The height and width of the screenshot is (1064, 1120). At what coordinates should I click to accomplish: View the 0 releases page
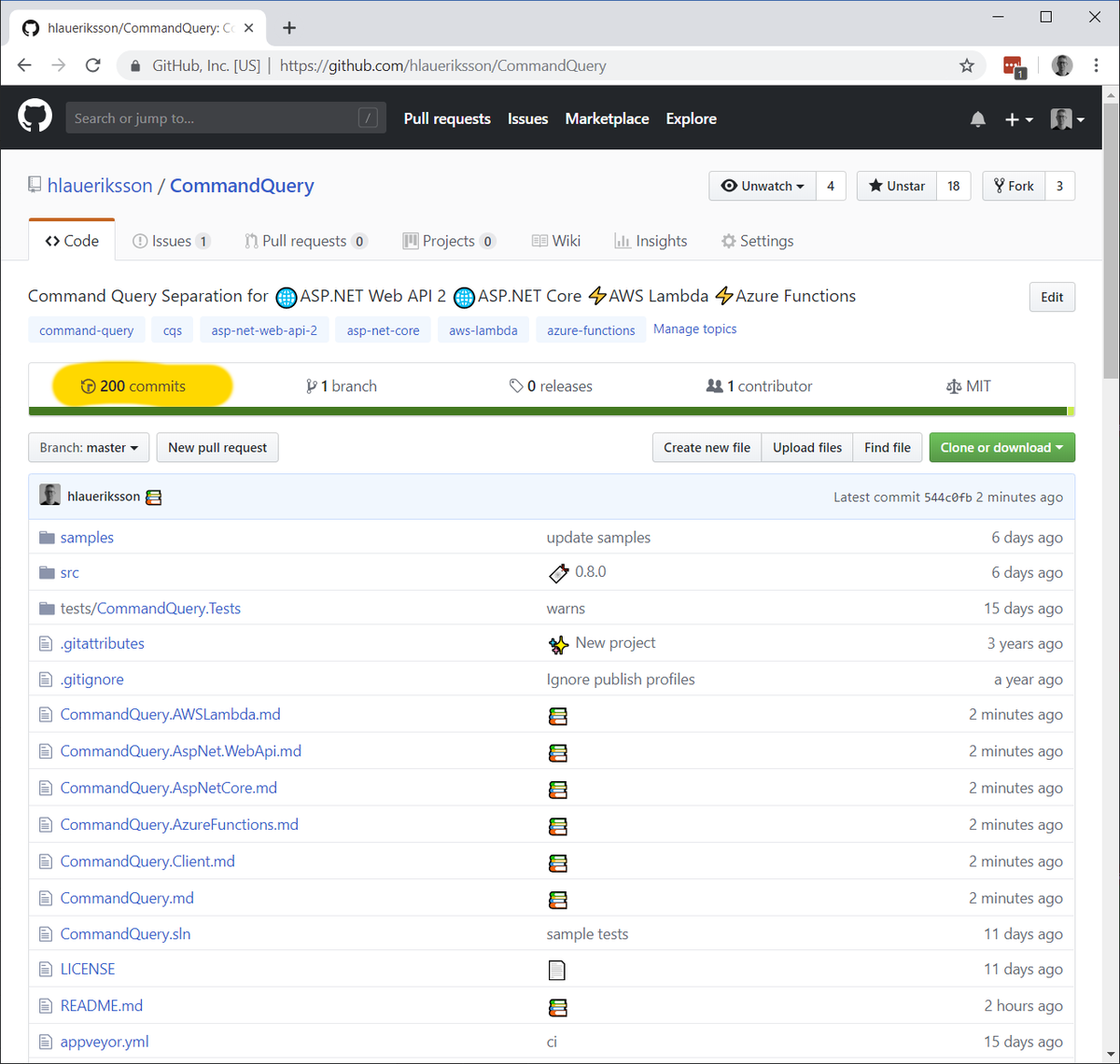point(551,386)
